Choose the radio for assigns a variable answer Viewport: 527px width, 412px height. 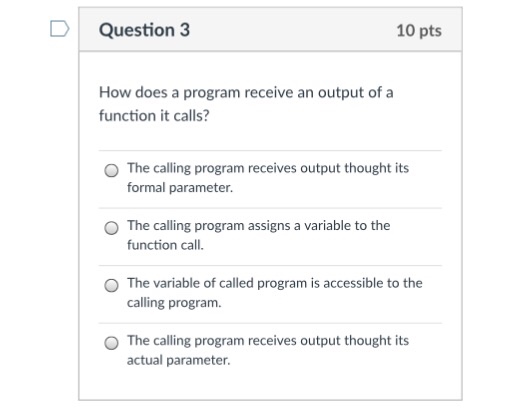[111, 228]
